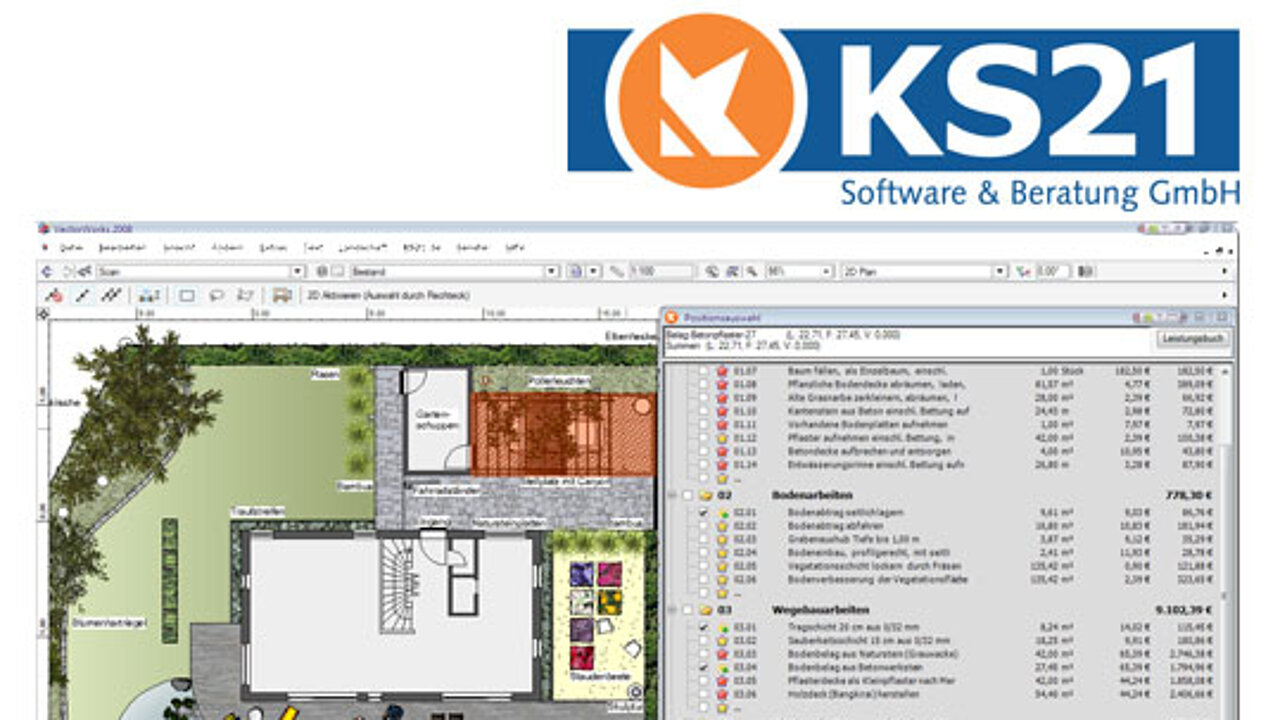Uncheck position 03.01 Tragschicht

[703, 628]
